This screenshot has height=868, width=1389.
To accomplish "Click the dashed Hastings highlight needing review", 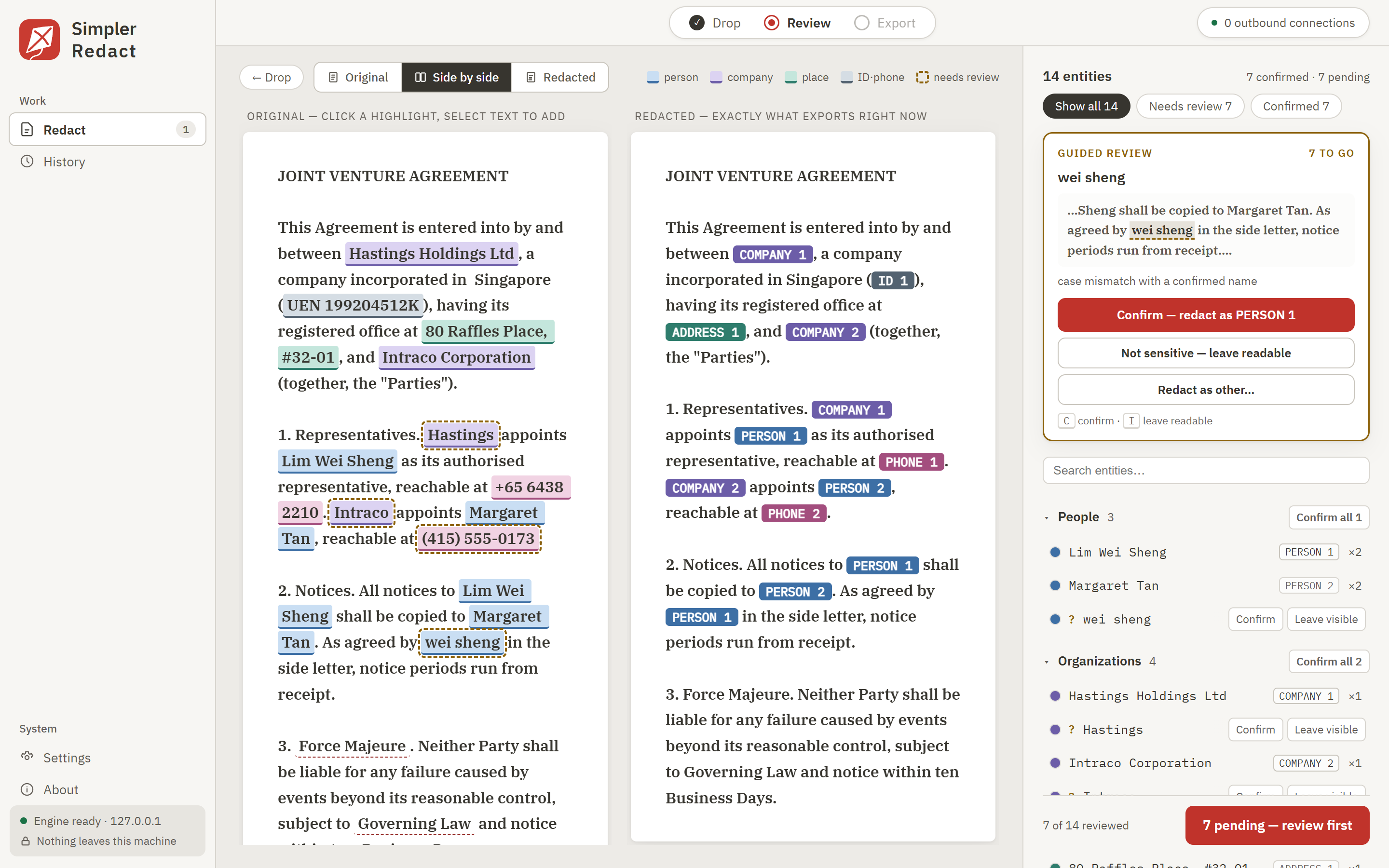I will (x=460, y=434).
